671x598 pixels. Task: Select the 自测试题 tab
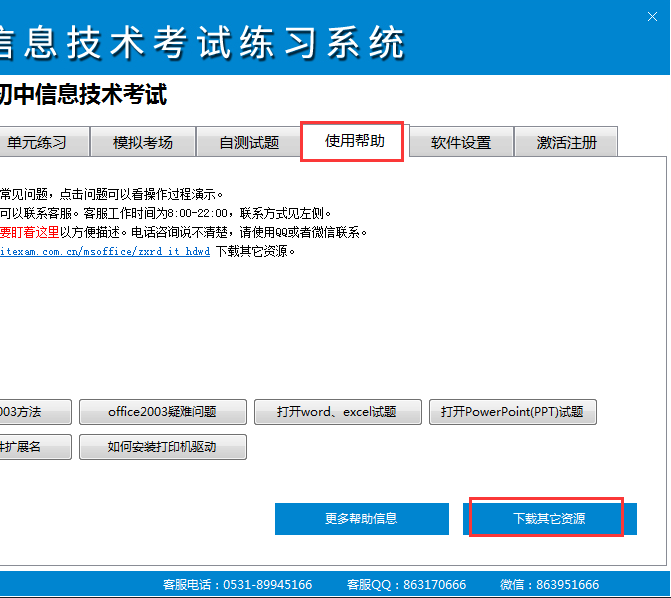point(249,142)
